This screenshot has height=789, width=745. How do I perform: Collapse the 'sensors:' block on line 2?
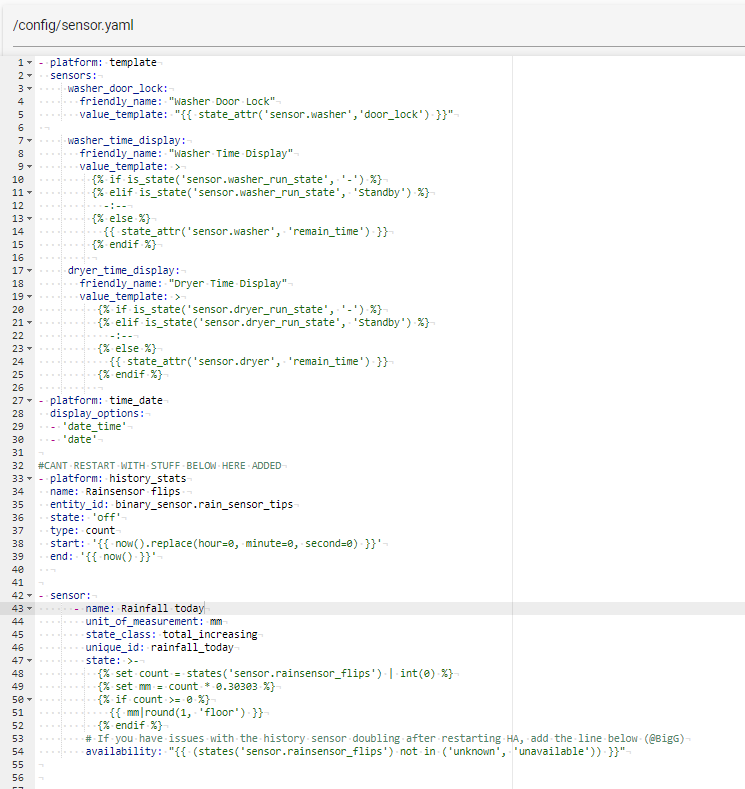point(29,75)
